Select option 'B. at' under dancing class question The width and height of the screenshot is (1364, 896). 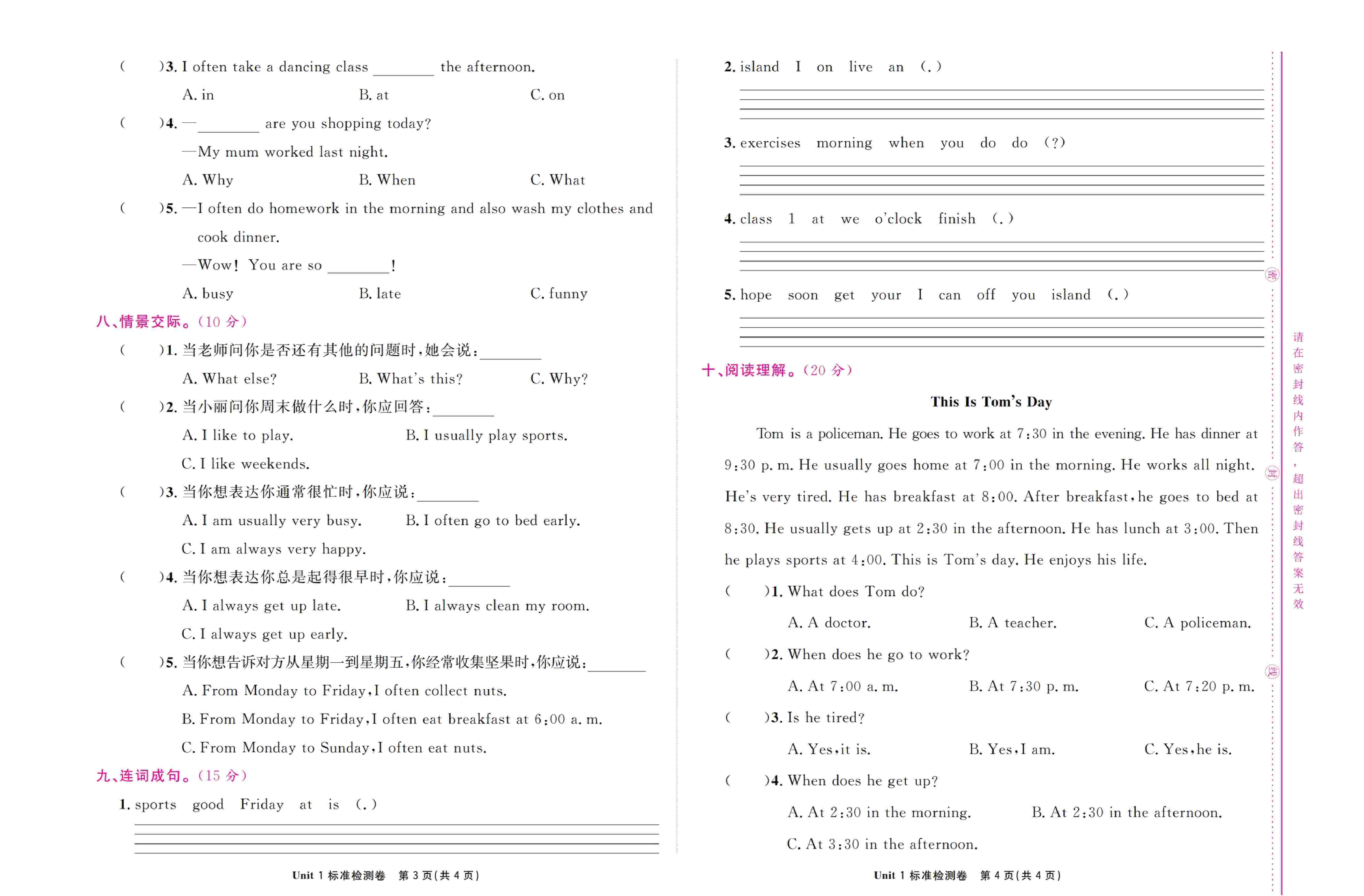click(x=374, y=95)
